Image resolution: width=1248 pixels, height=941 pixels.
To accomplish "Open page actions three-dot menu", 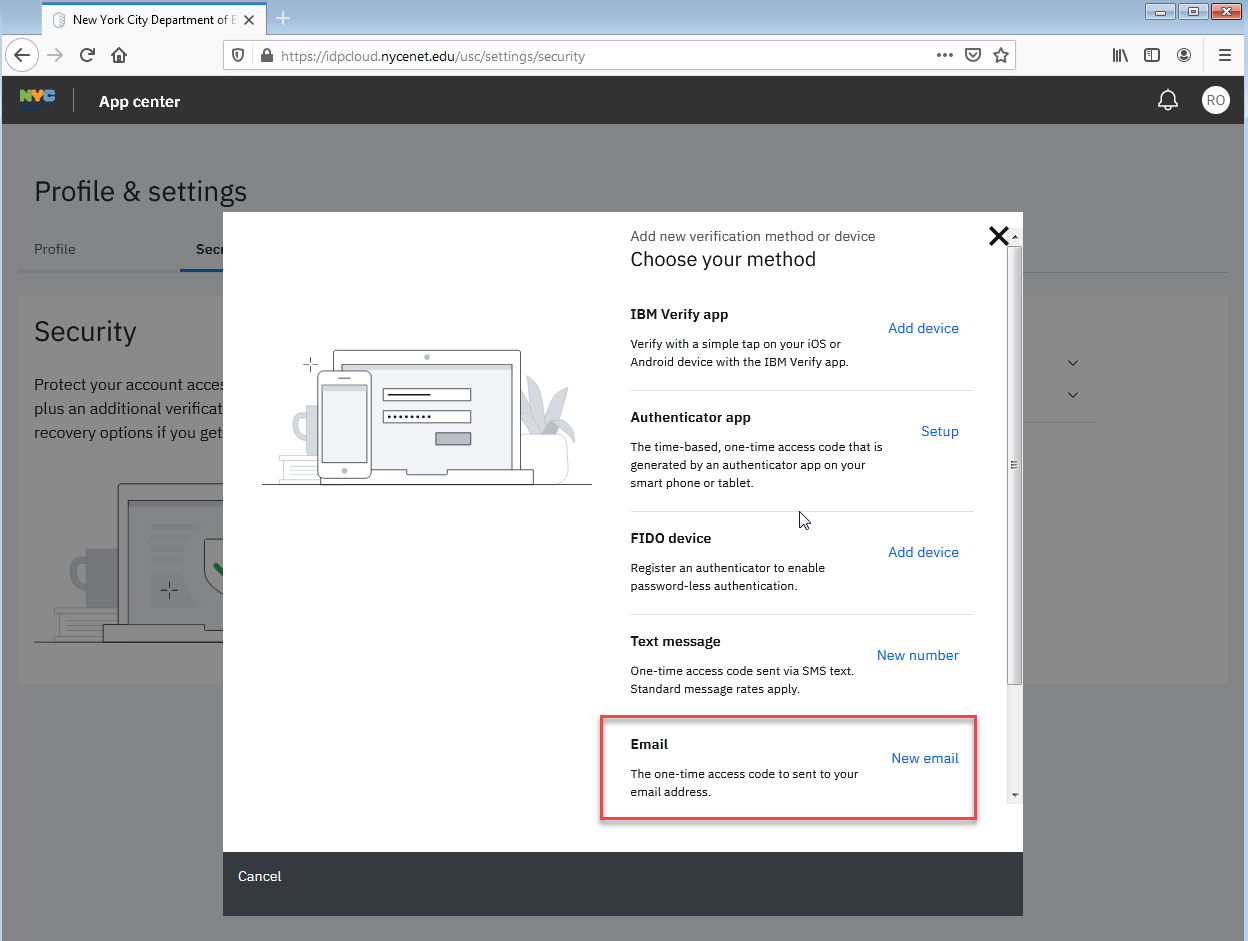I will tap(945, 56).
